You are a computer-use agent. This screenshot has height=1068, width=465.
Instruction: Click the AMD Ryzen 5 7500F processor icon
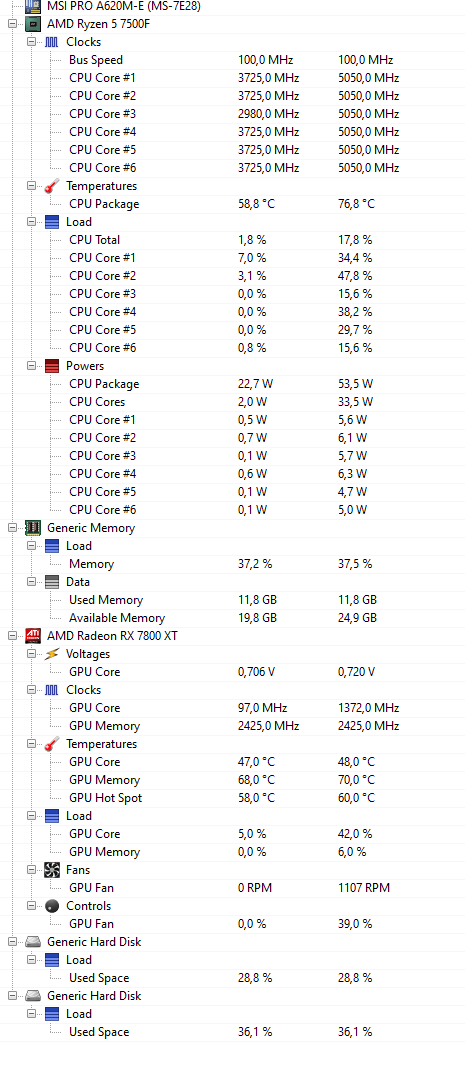(x=33, y=24)
